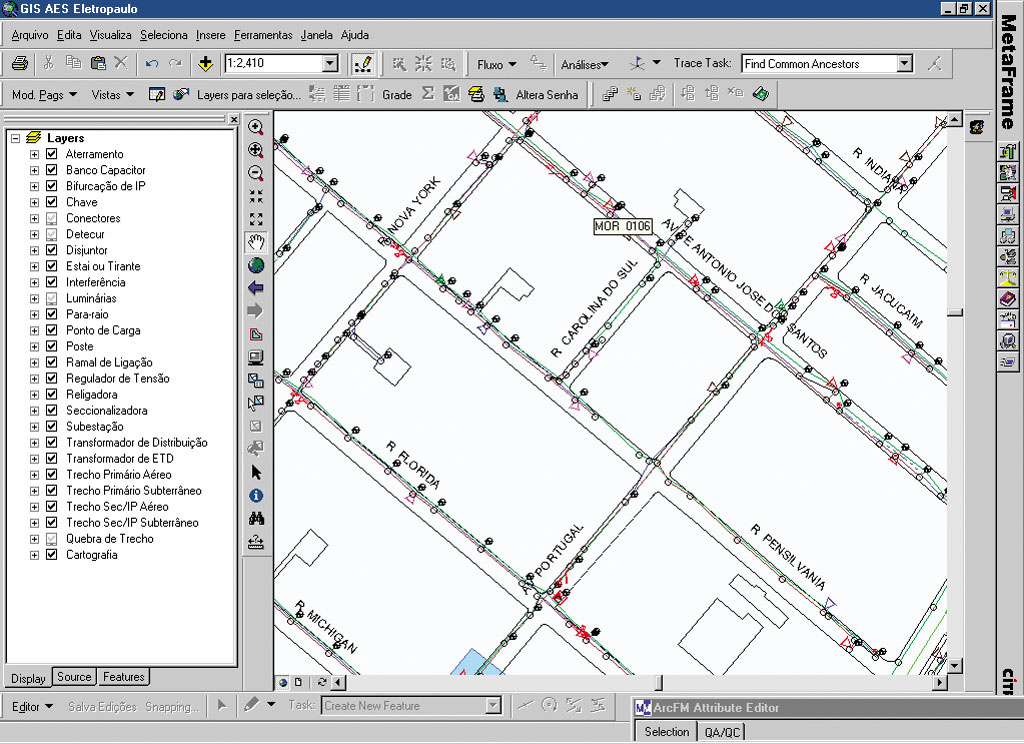
Task: Click Layers para seleção button
Action: click(x=248, y=95)
